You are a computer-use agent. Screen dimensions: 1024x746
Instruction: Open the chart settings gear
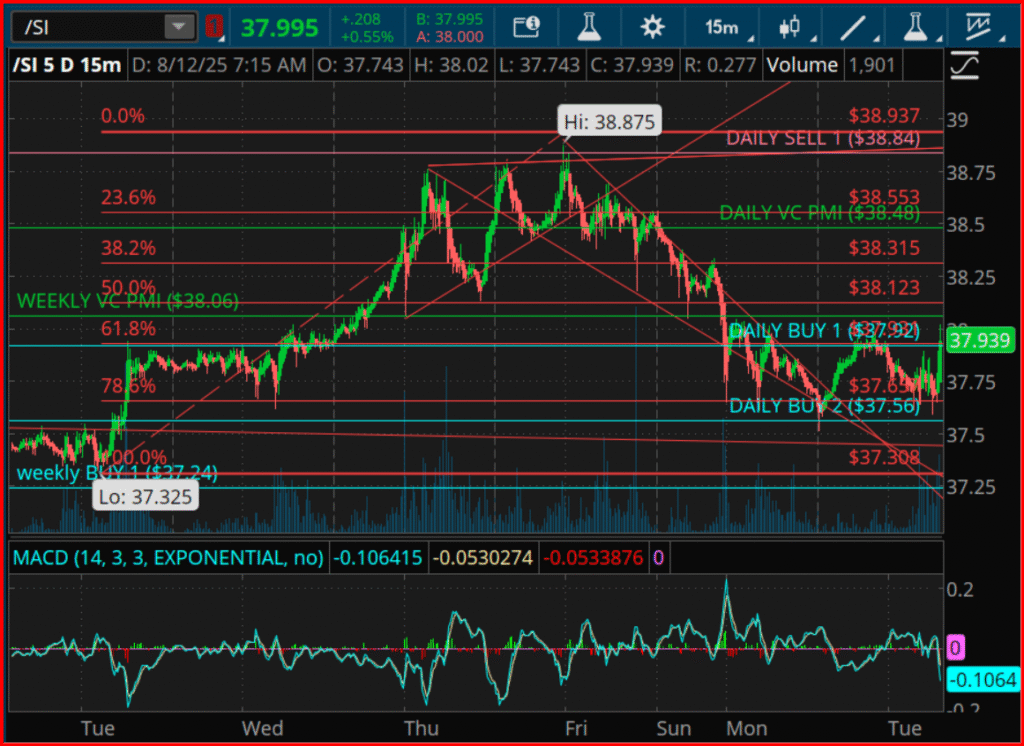coord(652,27)
